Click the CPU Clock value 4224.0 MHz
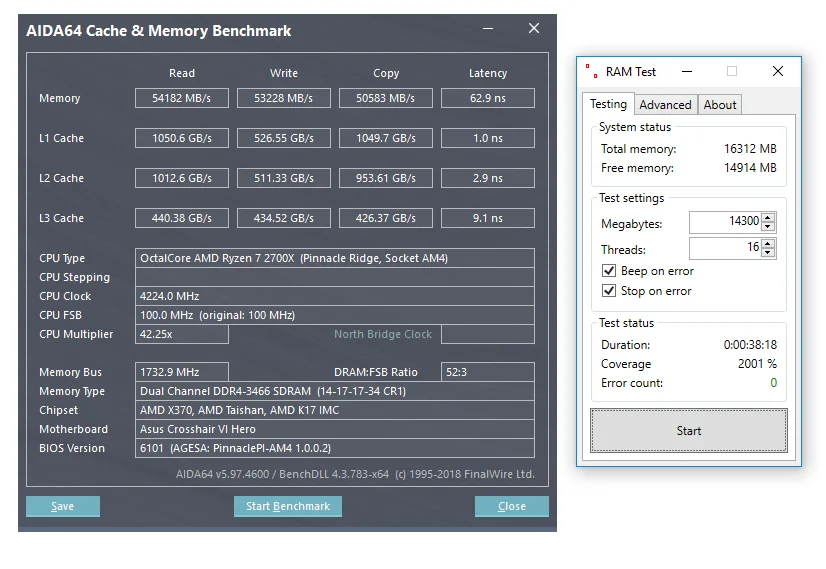The image size is (826, 569). (x=335, y=296)
